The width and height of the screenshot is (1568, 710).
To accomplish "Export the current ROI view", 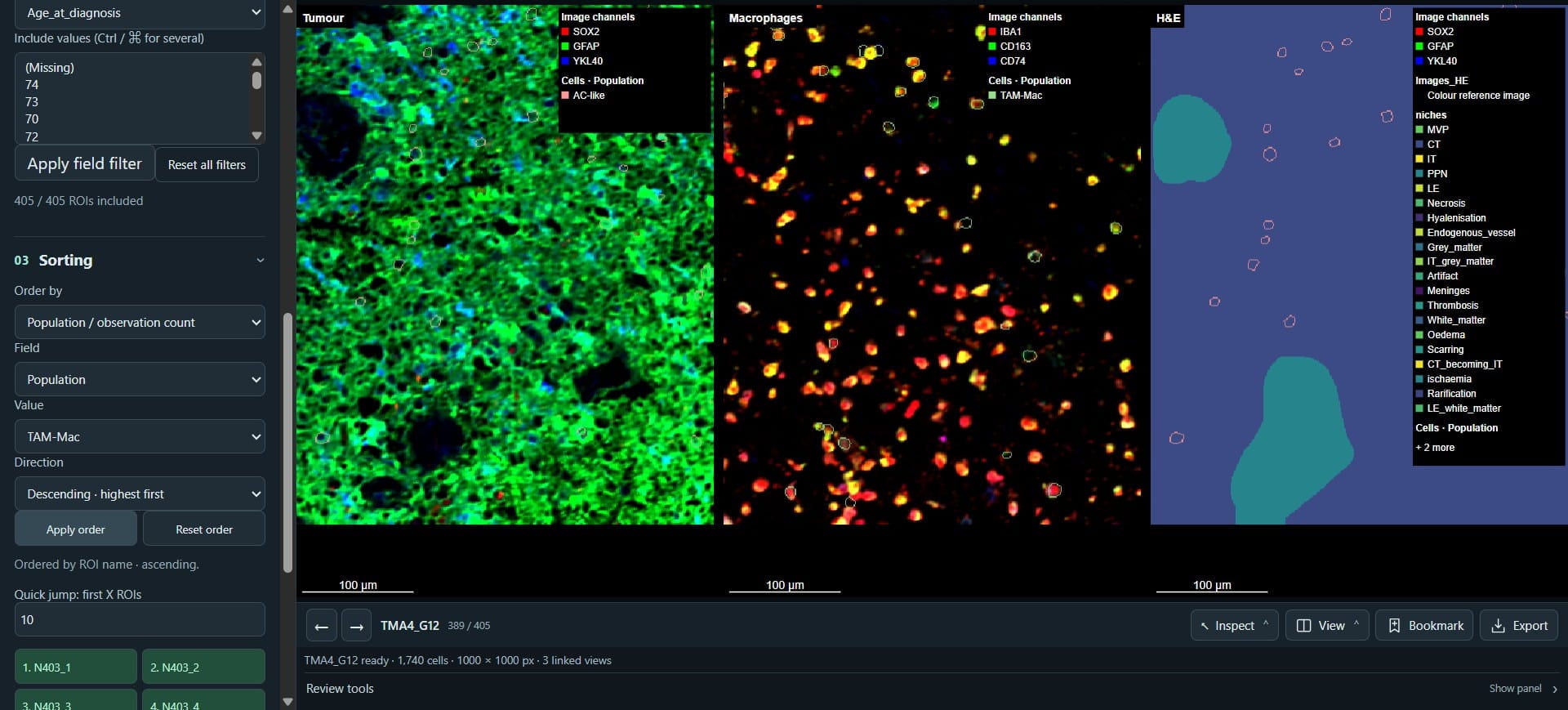I will 1519,625.
